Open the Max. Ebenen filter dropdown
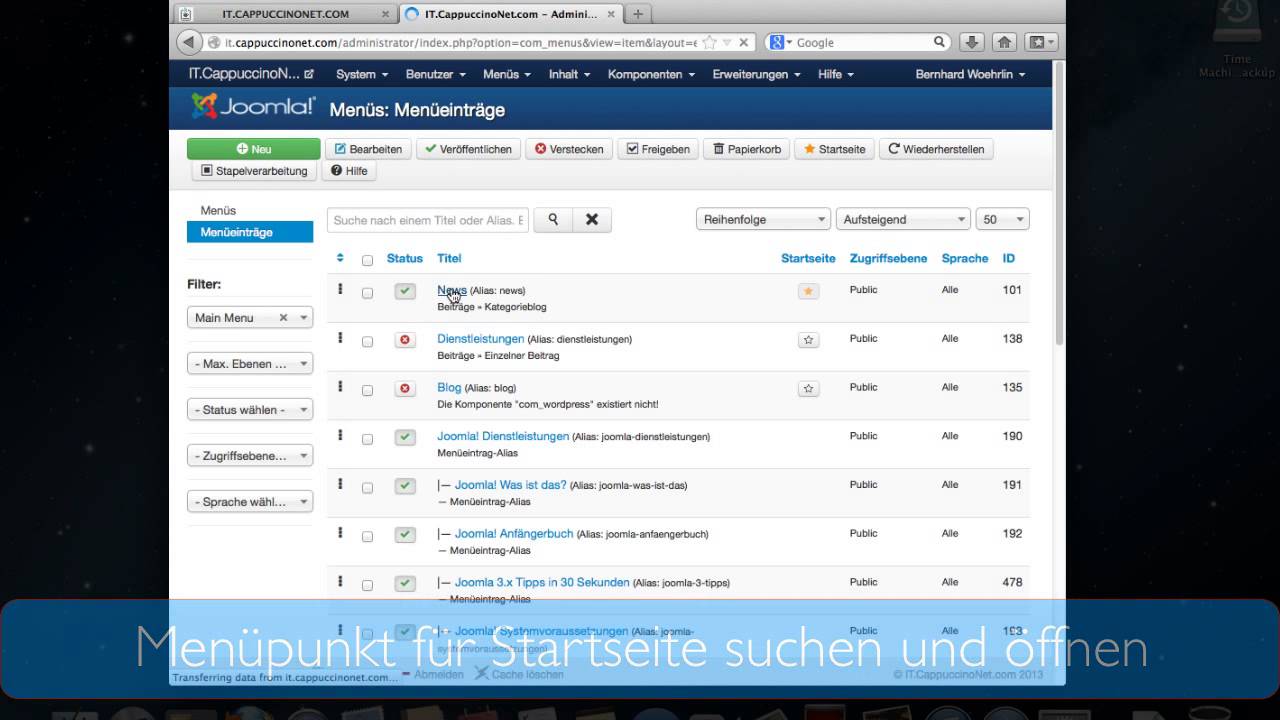1280x720 pixels. 250,364
